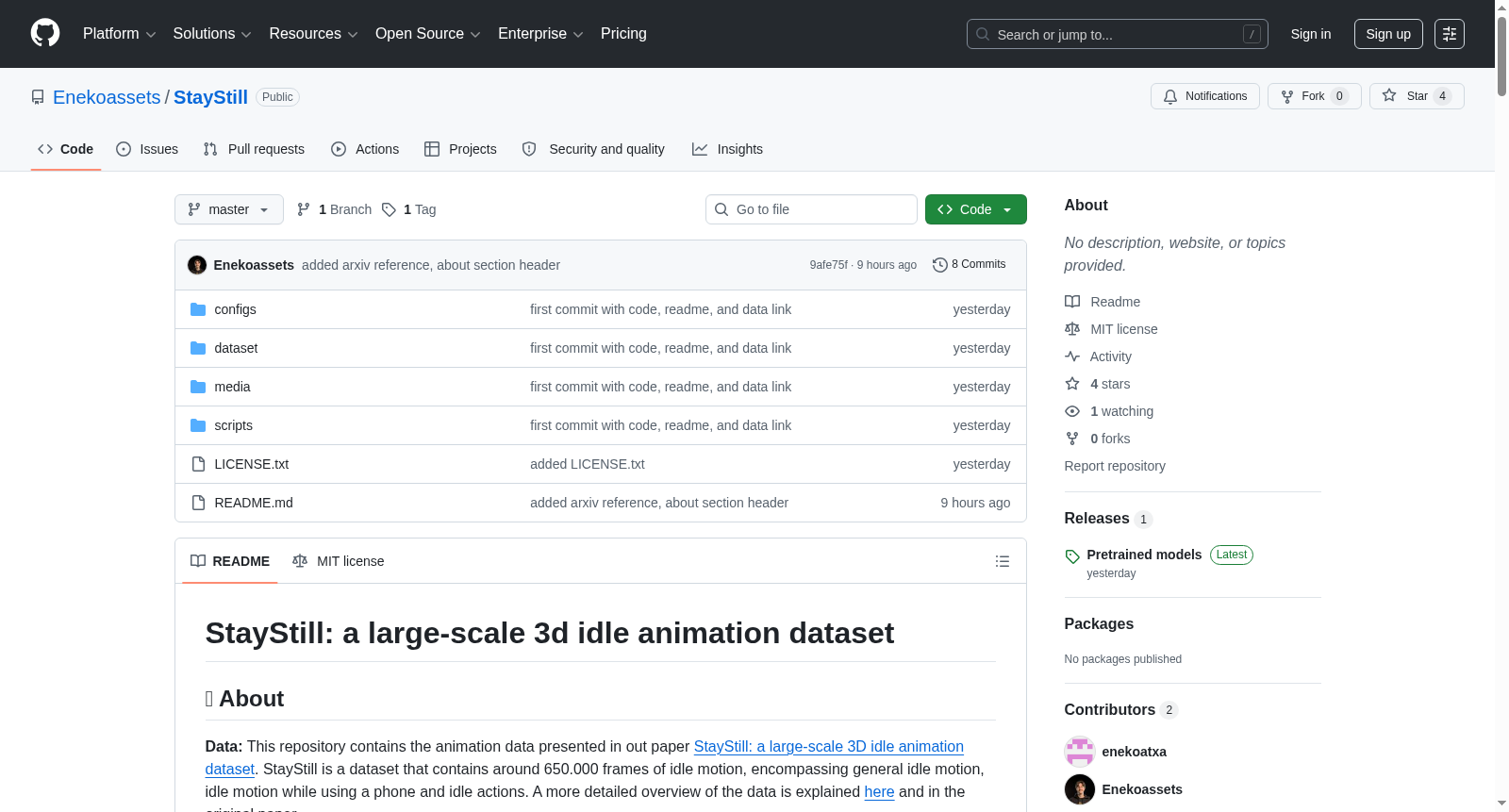
Task: Open the README outline icon
Action: [x=1003, y=561]
